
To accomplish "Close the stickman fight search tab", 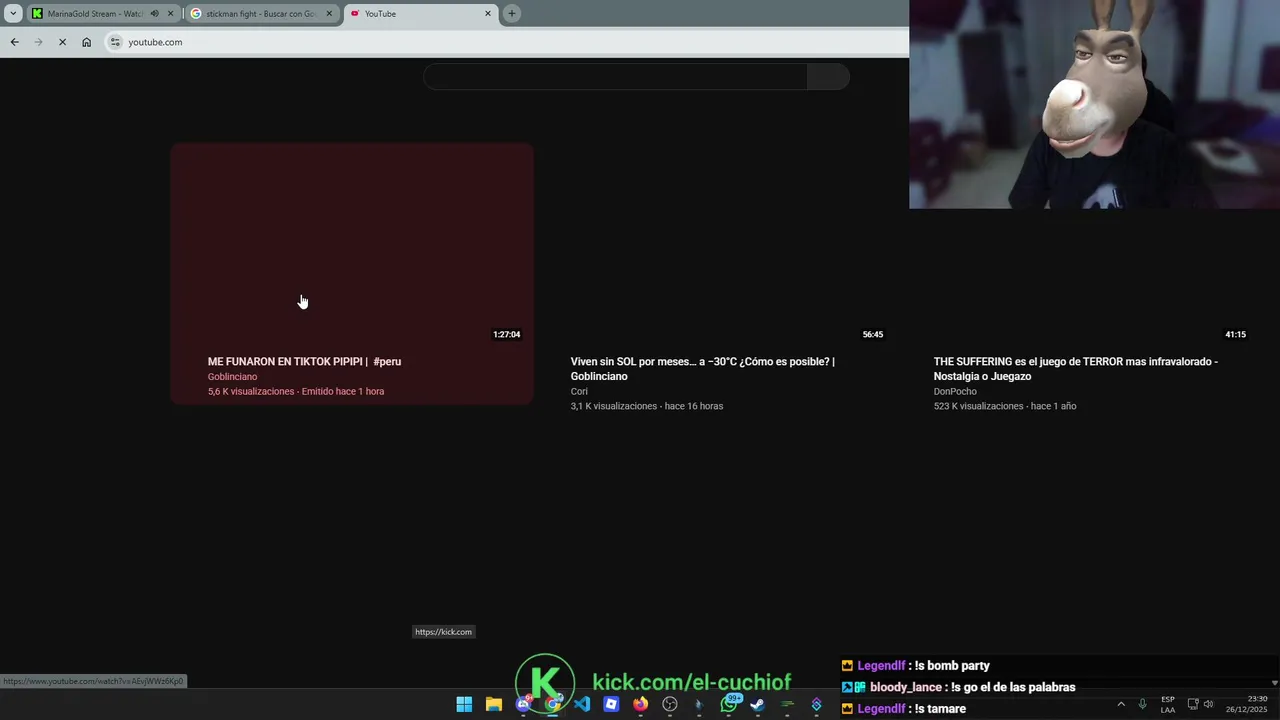I will (329, 13).
